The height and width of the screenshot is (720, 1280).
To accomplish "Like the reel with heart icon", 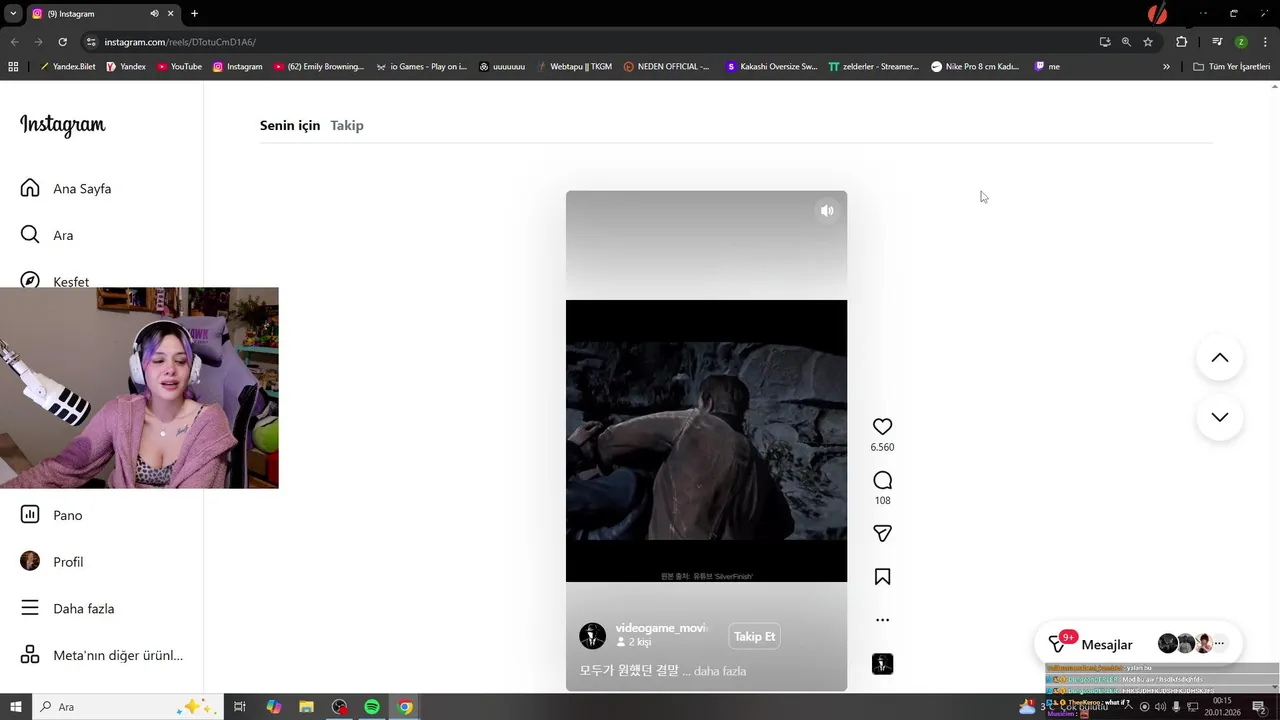I will pyautogui.click(x=882, y=426).
